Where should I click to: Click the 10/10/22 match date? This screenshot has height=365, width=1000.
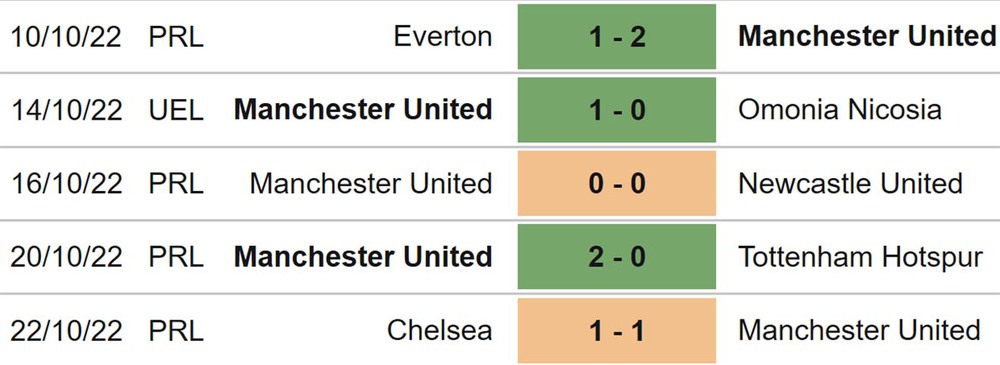(66, 37)
